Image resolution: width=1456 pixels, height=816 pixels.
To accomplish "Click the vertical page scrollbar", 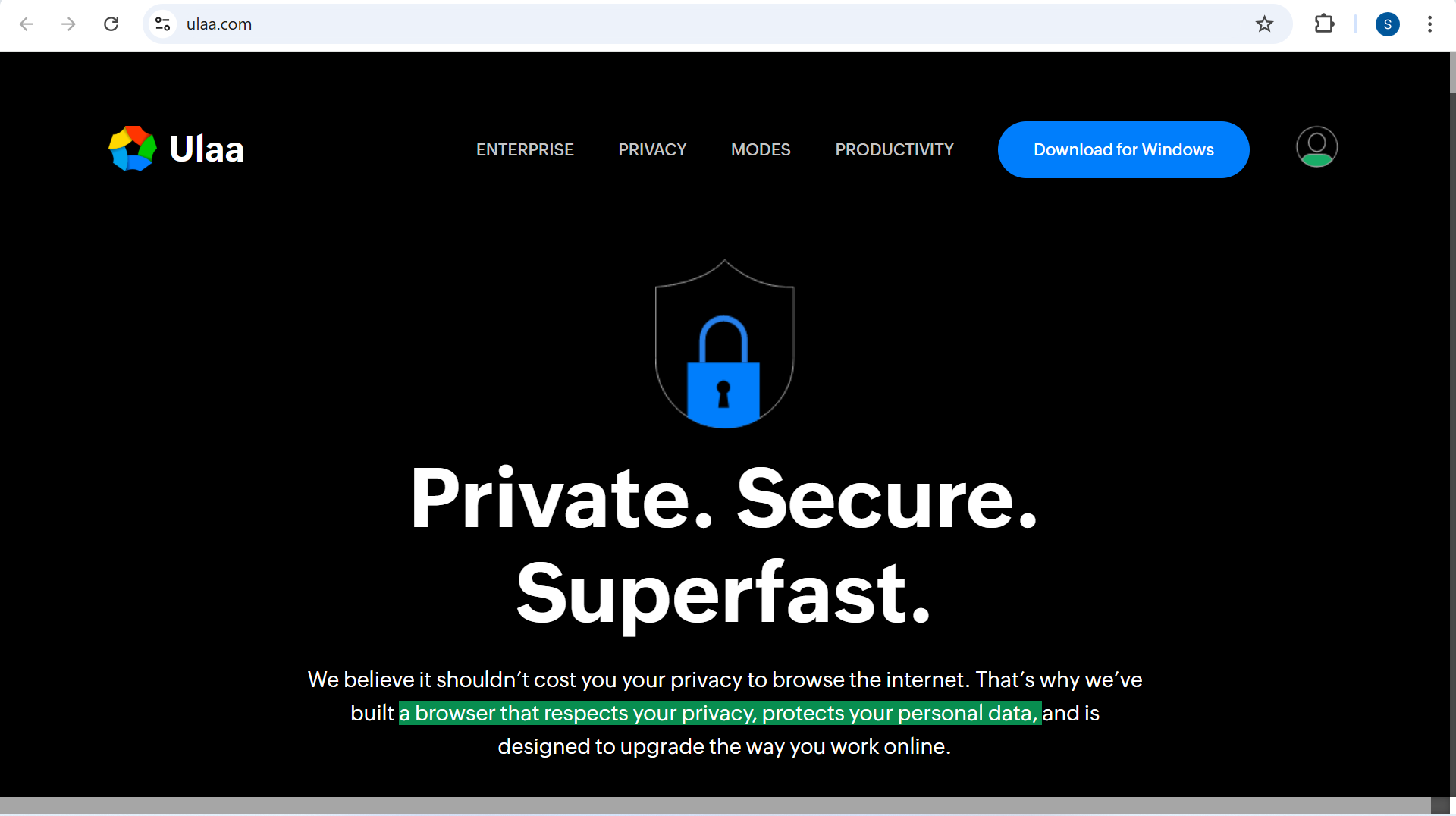I will pyautogui.click(x=1452, y=379).
